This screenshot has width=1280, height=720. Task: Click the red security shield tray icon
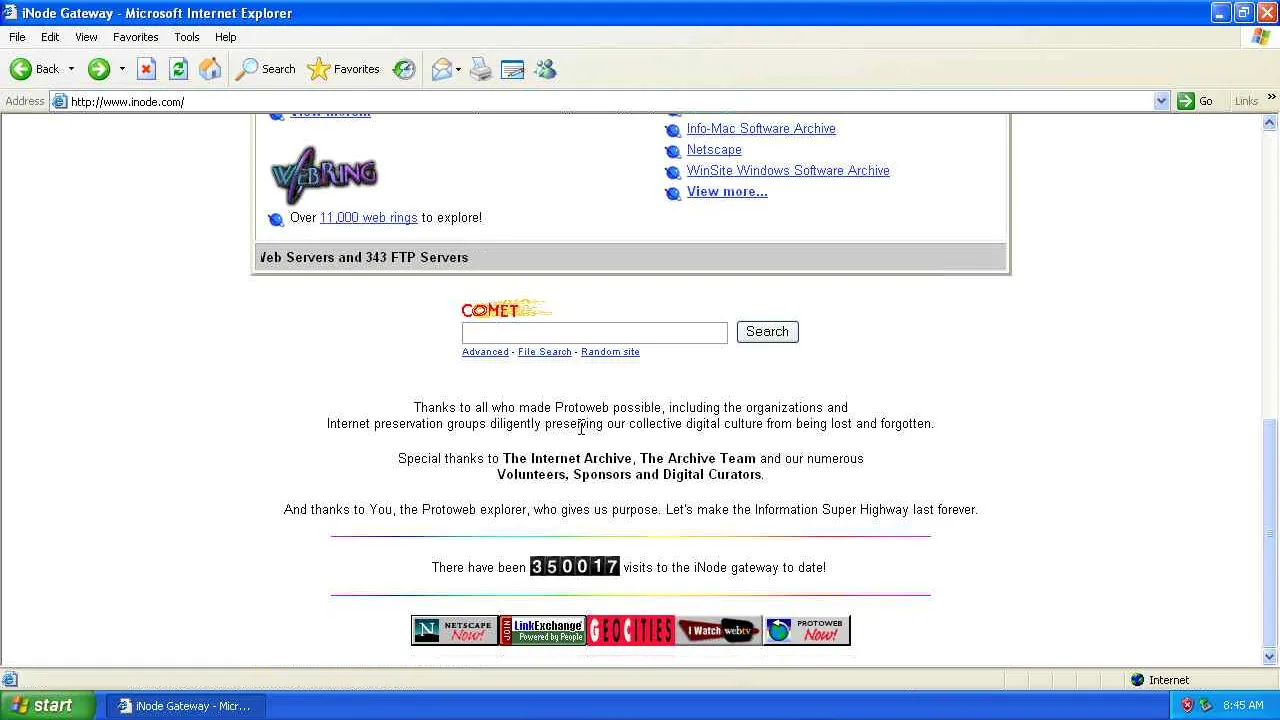click(1187, 706)
